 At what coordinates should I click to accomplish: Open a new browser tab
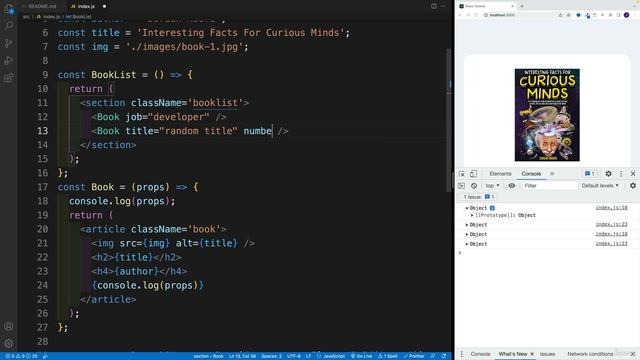(x=522, y=6)
